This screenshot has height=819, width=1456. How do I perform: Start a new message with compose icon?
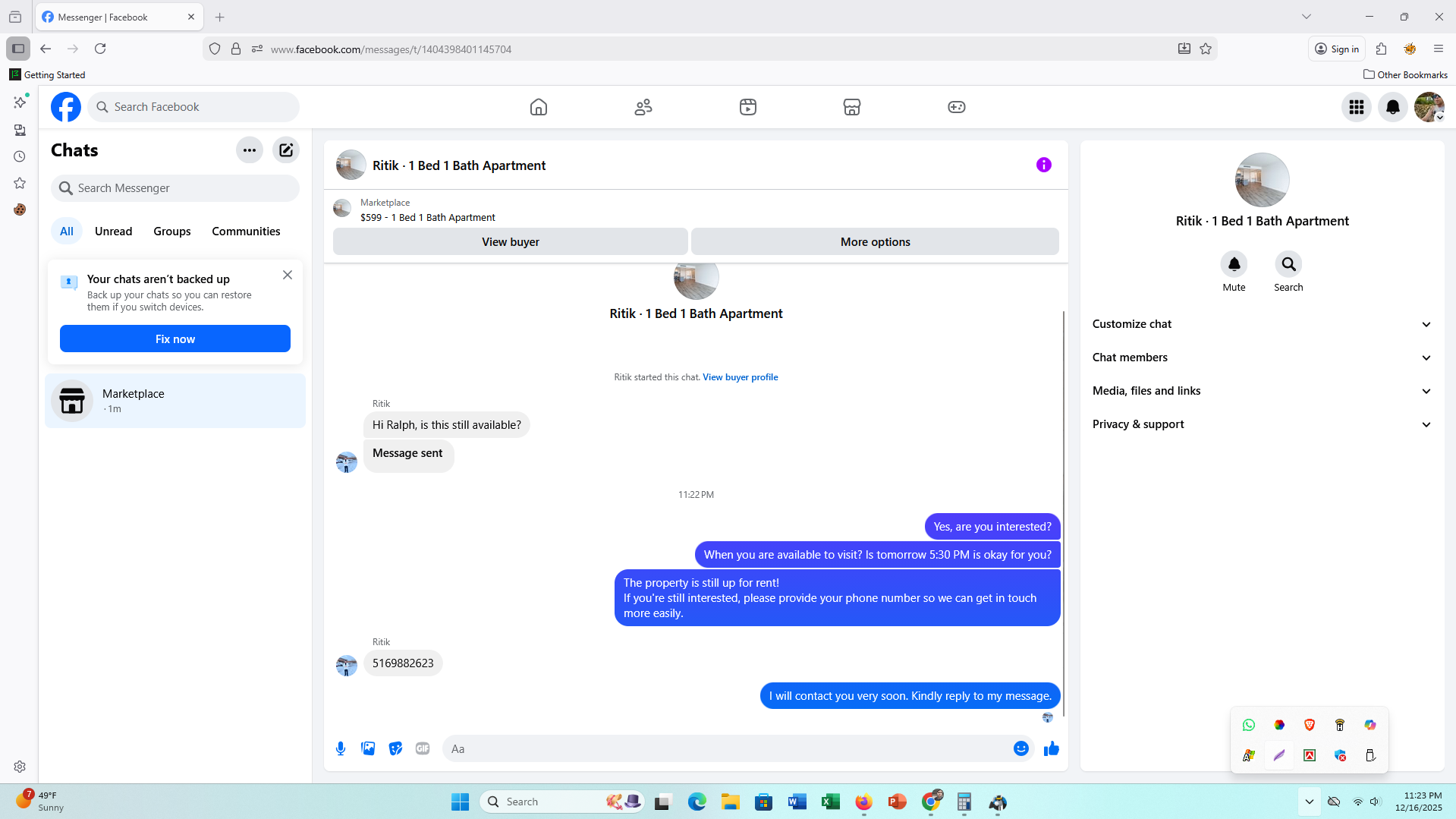(x=286, y=150)
